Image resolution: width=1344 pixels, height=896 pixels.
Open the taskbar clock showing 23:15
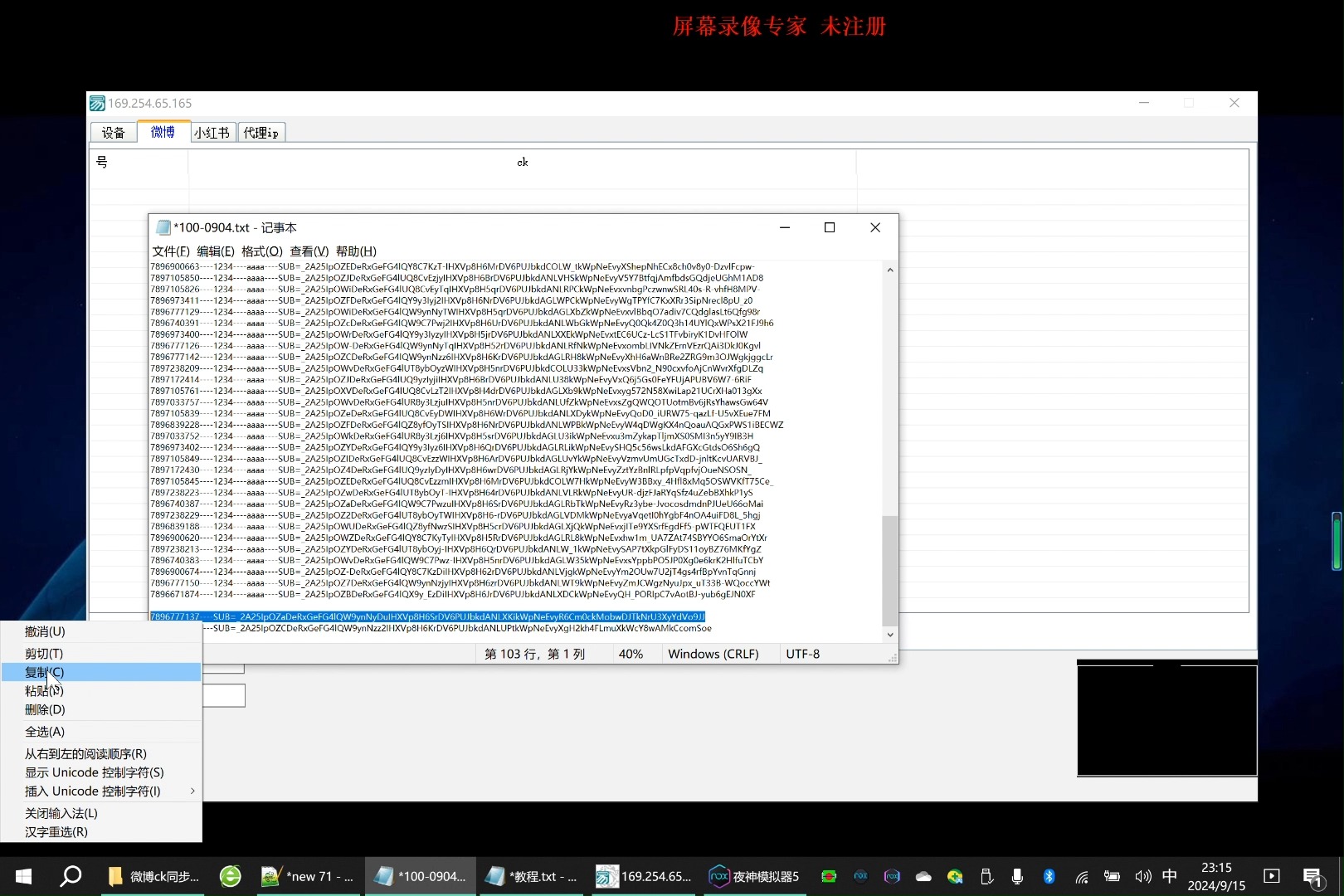(x=1216, y=876)
